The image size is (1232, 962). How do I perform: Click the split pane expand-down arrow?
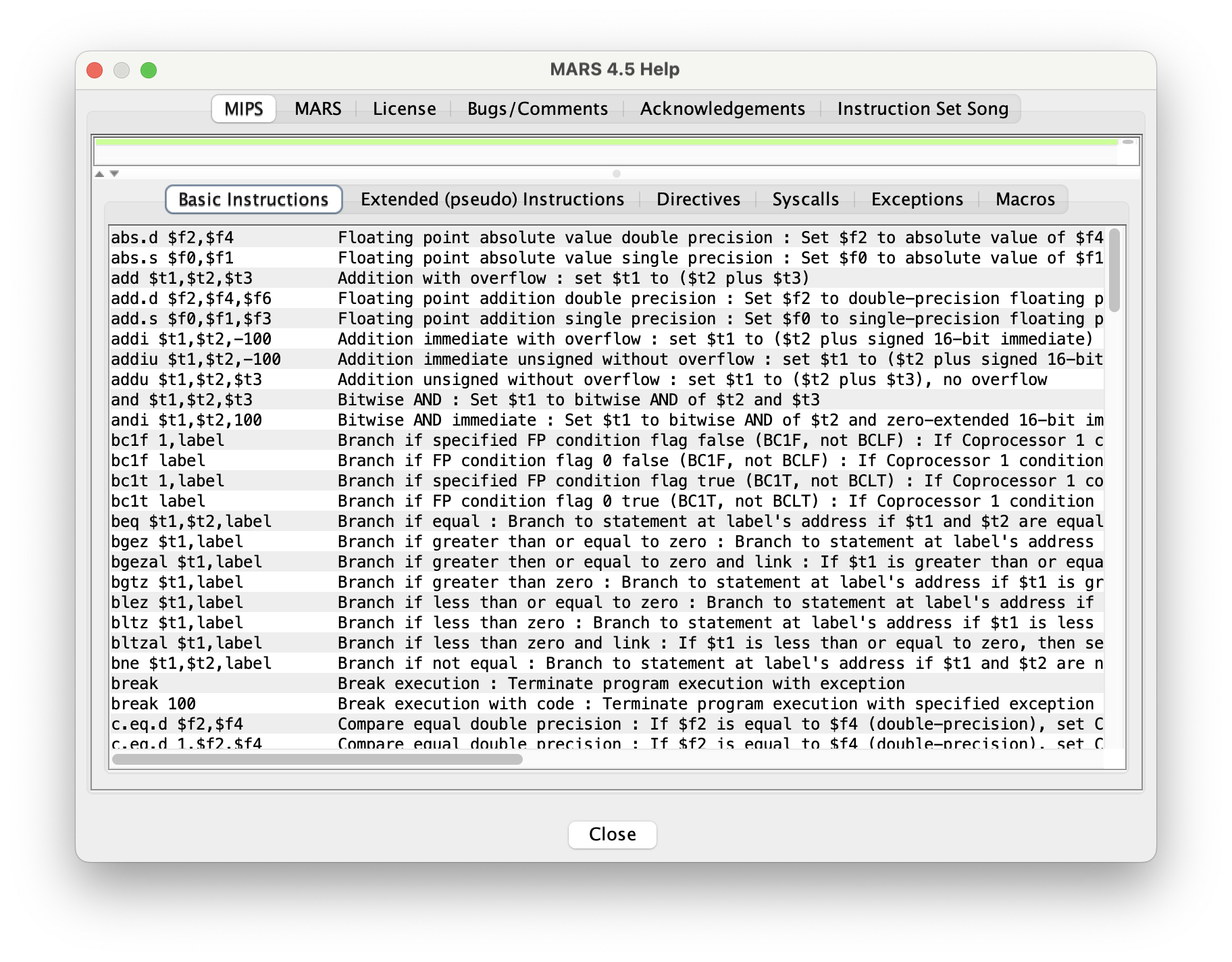tap(114, 174)
